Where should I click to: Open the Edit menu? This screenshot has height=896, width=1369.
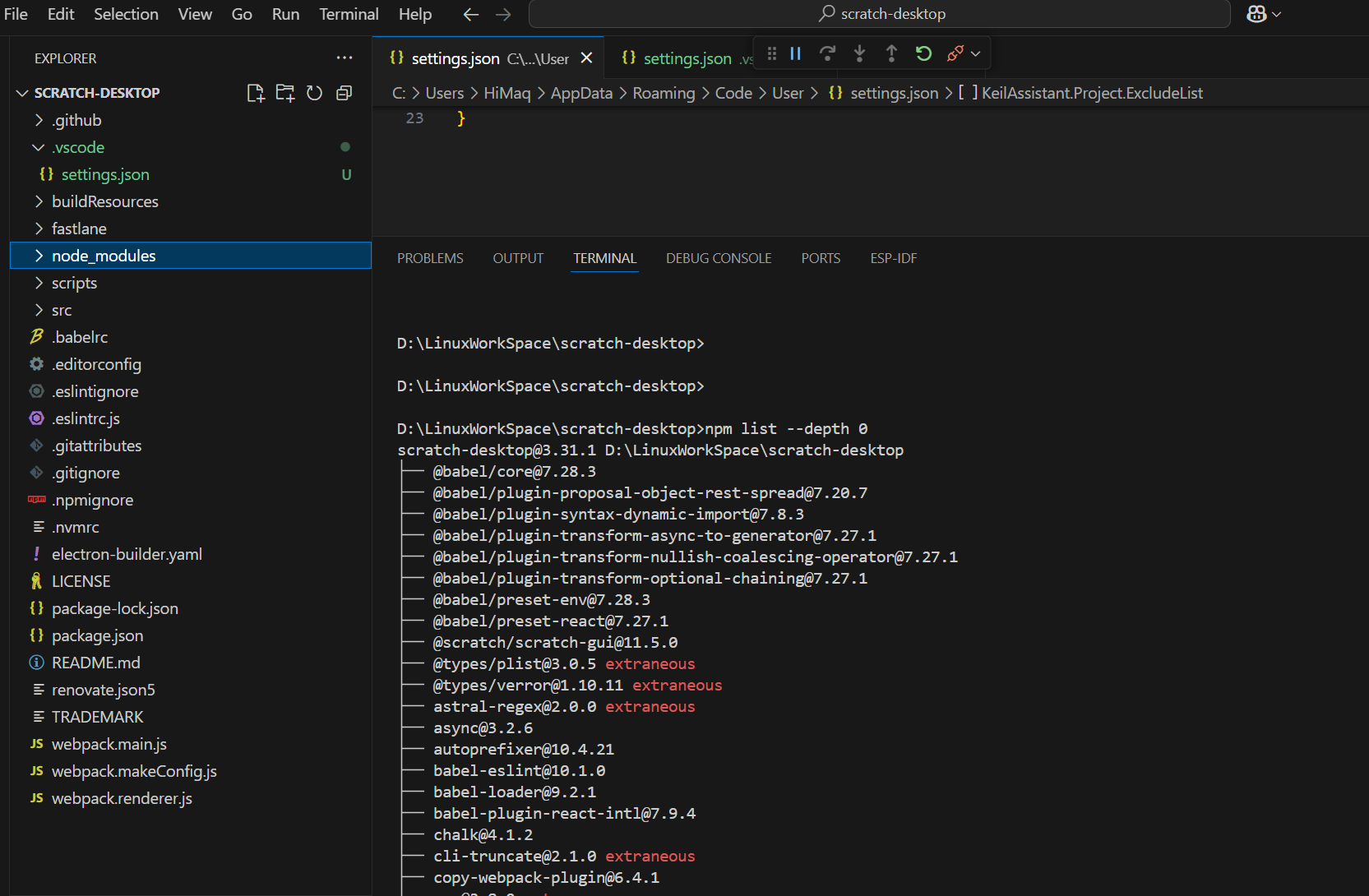(61, 14)
